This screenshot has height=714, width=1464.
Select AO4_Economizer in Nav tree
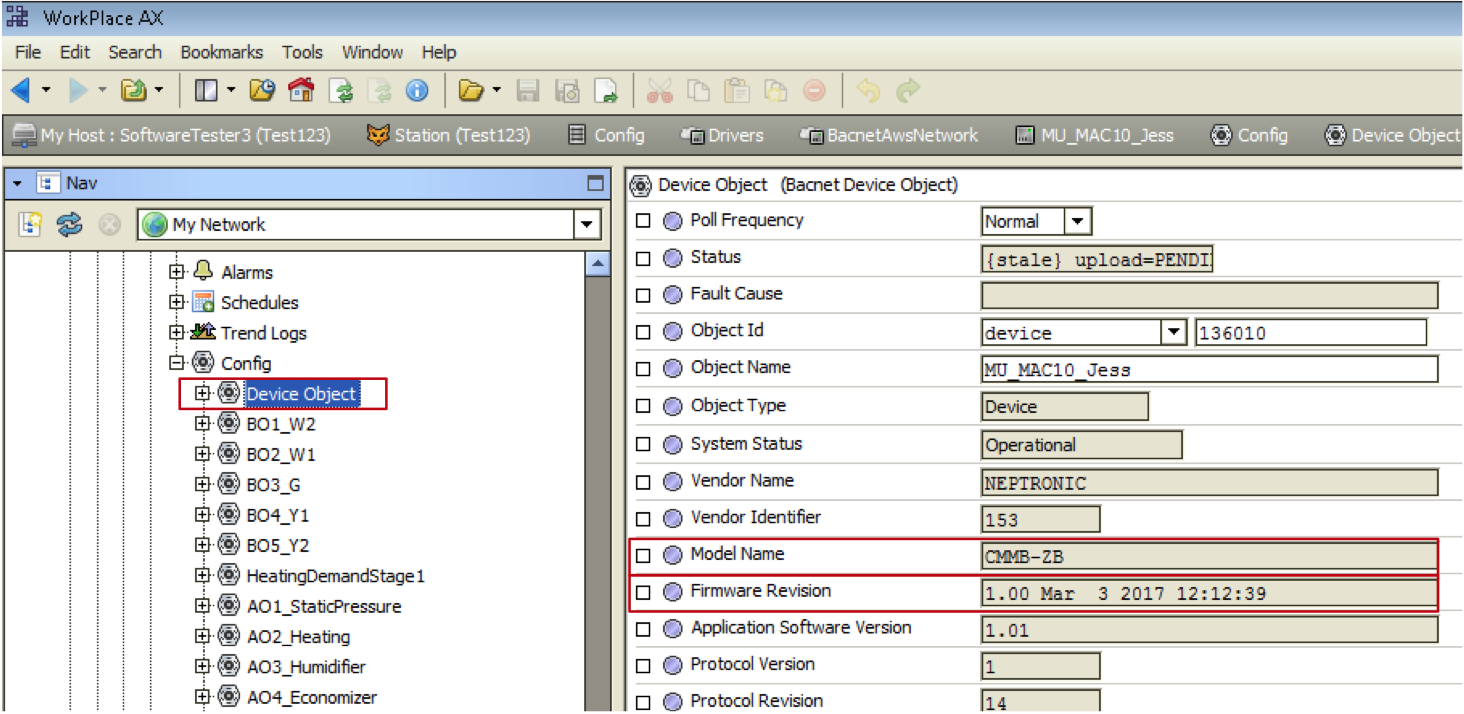[311, 697]
